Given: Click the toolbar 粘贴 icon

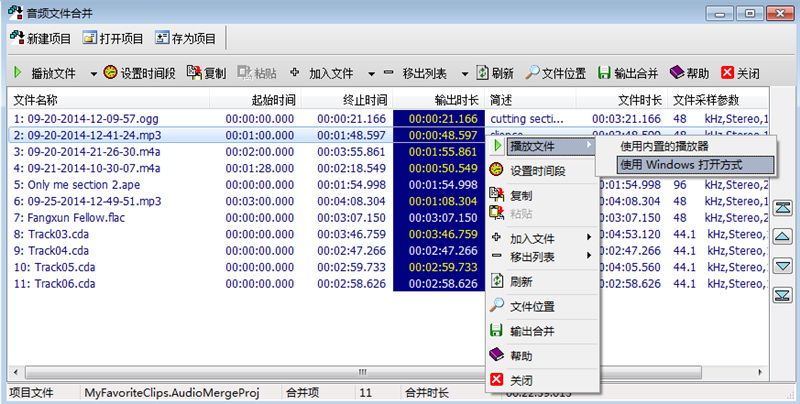Looking at the screenshot, I should click(245, 72).
